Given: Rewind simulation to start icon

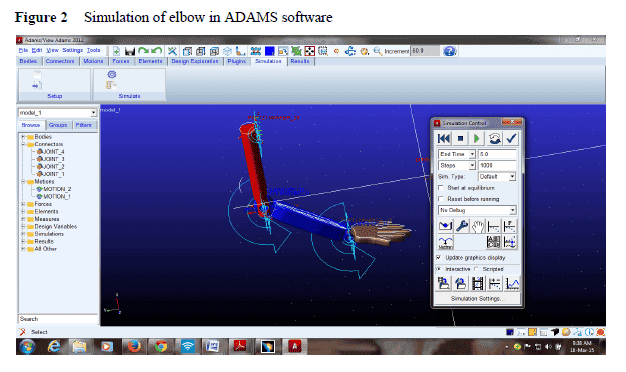Looking at the screenshot, I should 444,139.
